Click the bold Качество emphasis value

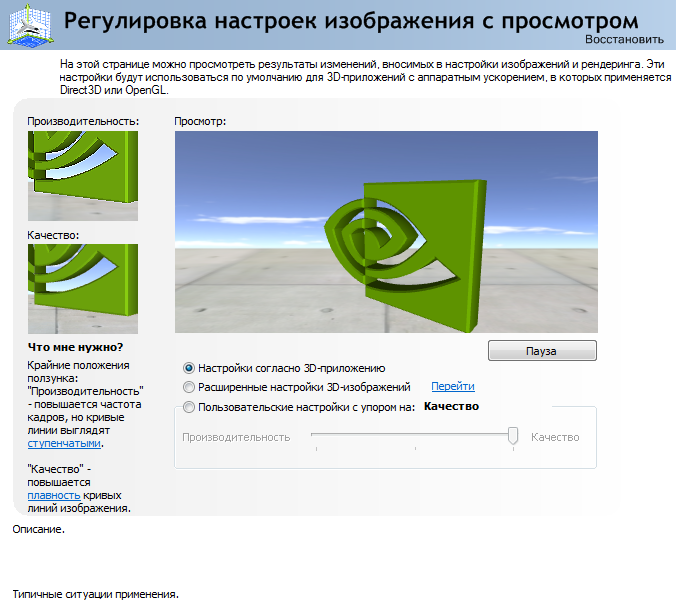coord(451,406)
